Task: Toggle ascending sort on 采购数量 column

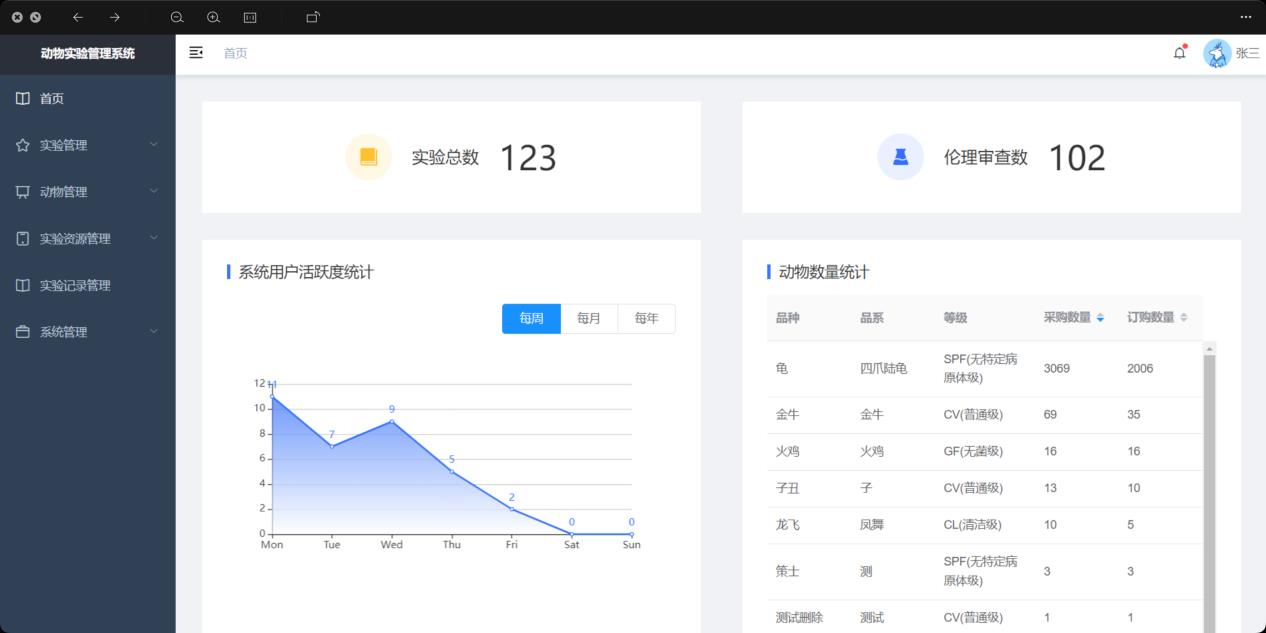Action: click(1100, 314)
